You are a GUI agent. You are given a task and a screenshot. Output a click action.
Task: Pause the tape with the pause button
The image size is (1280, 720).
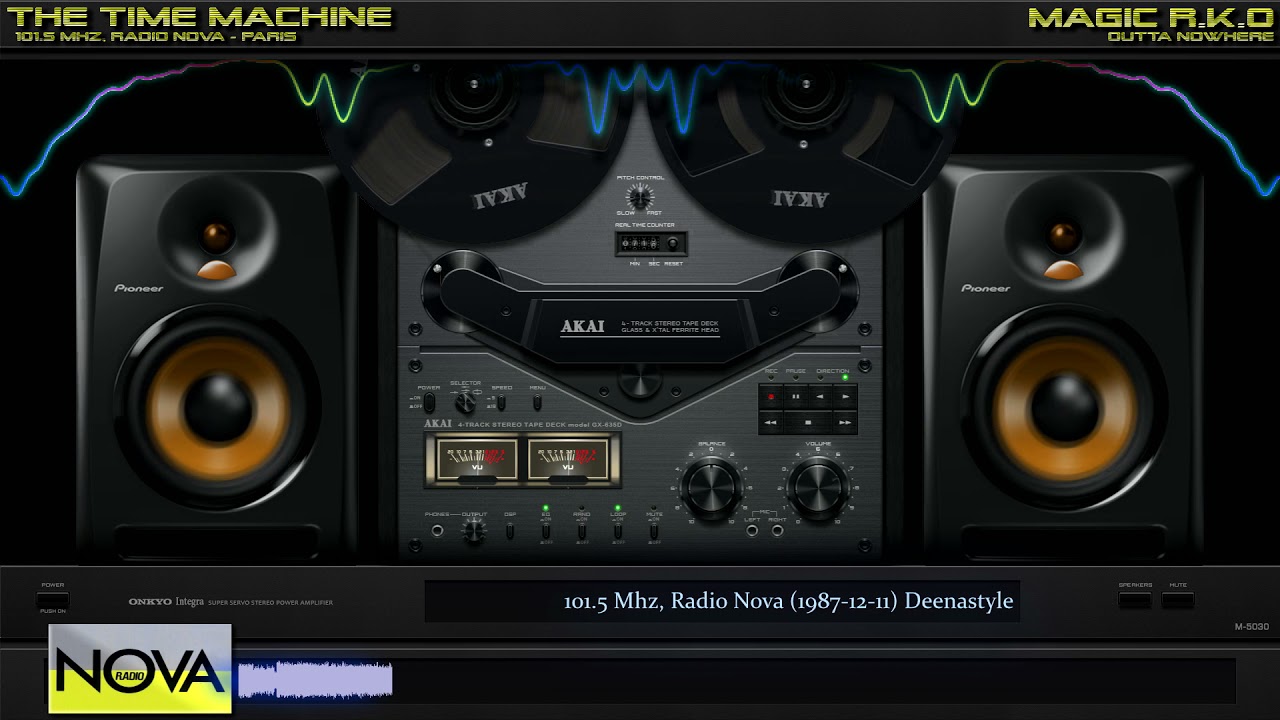796,396
